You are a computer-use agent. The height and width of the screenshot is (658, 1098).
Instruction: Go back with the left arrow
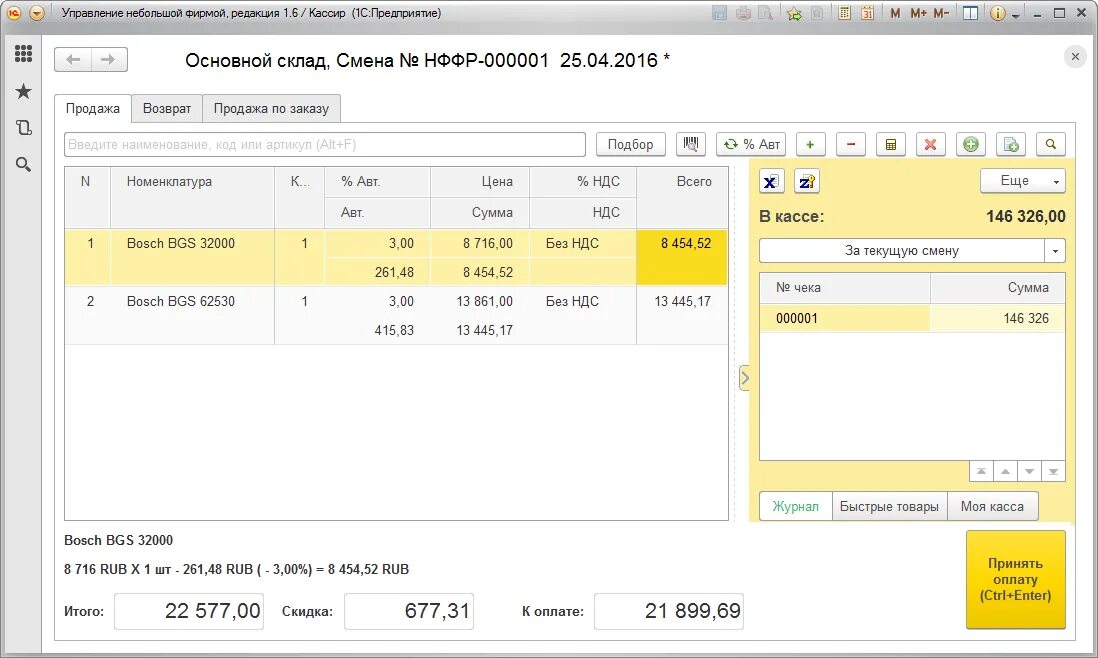coord(73,60)
